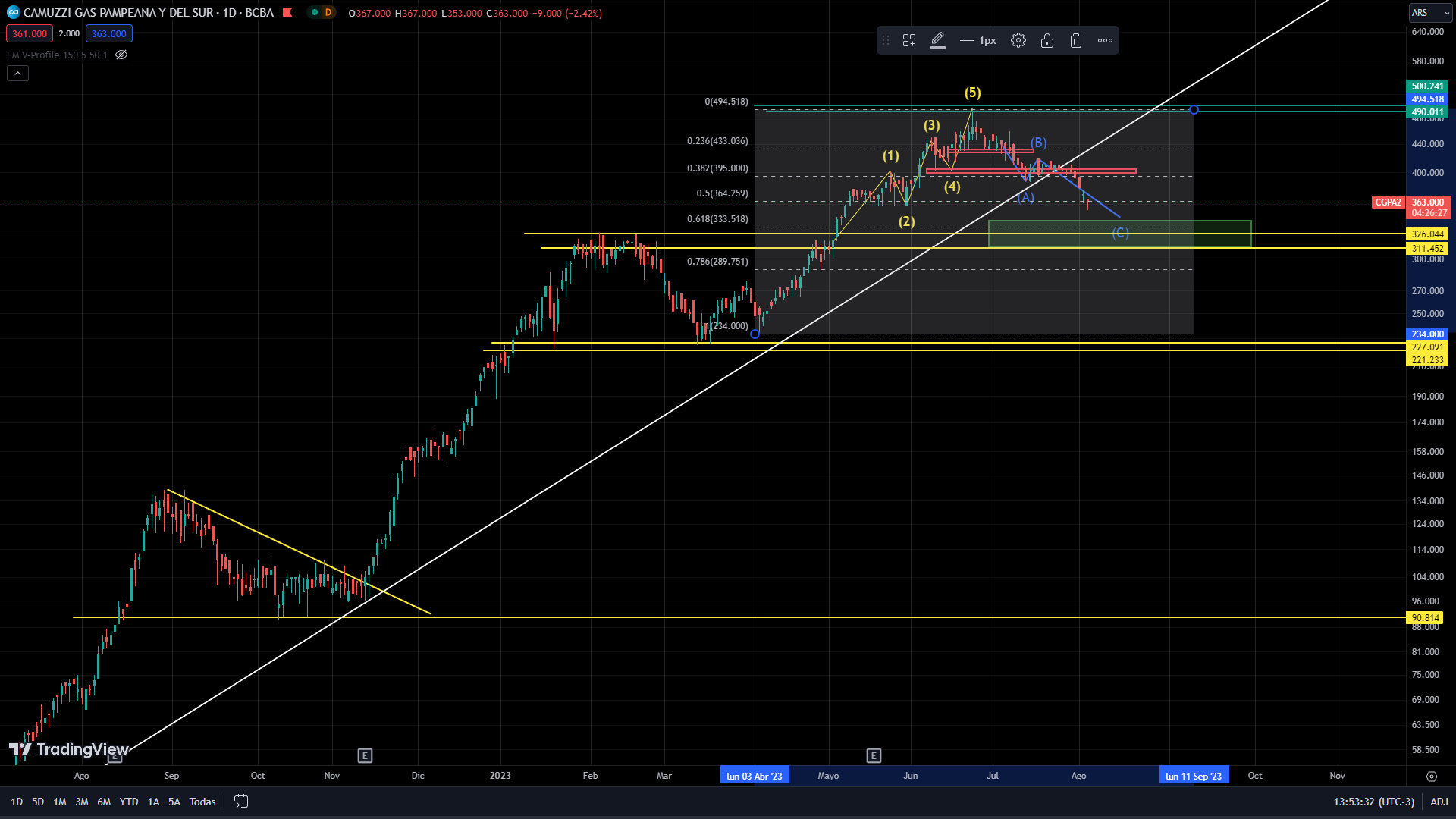Click the 2.000 spread value
Image resolution: width=1456 pixels, height=819 pixels.
69,34
